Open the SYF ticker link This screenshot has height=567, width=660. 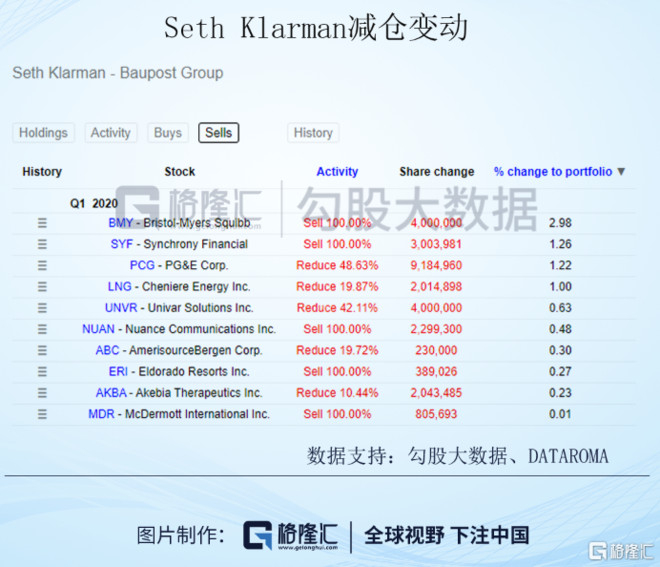(x=122, y=244)
